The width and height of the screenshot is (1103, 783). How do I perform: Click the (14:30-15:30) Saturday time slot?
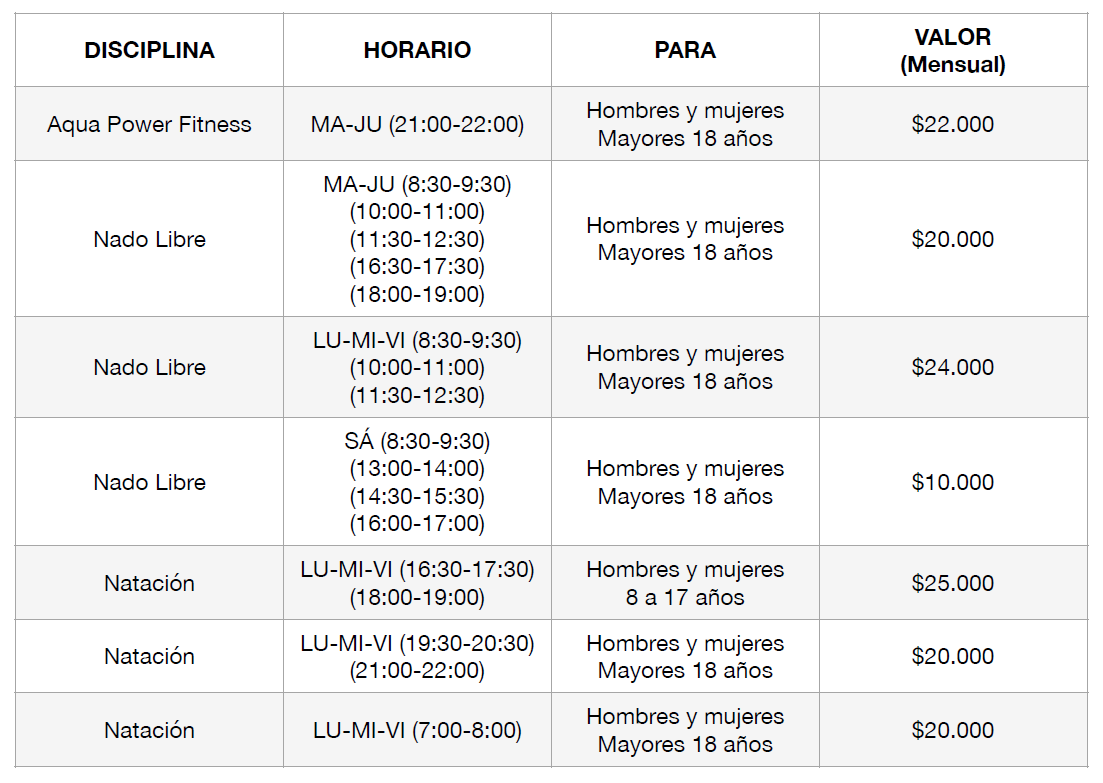[417, 496]
